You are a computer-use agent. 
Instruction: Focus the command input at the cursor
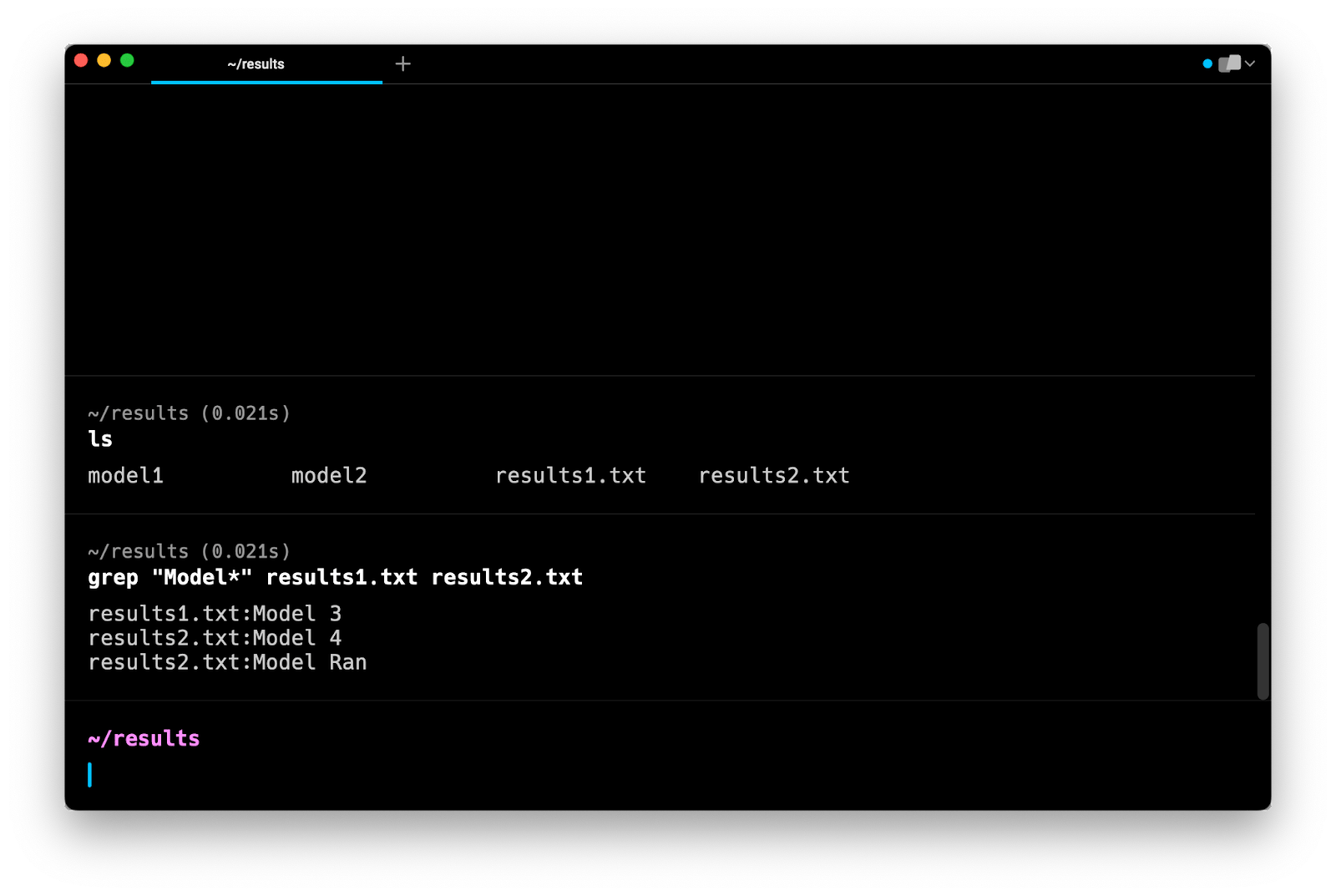click(x=90, y=775)
